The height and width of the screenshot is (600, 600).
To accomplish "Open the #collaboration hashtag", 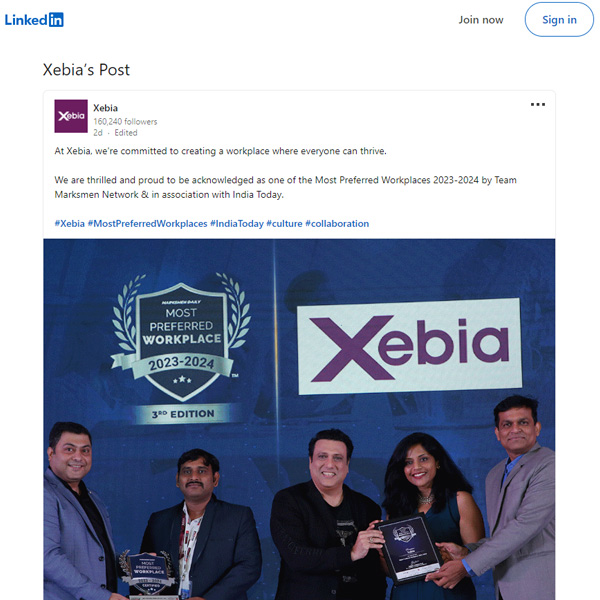I will (x=337, y=223).
